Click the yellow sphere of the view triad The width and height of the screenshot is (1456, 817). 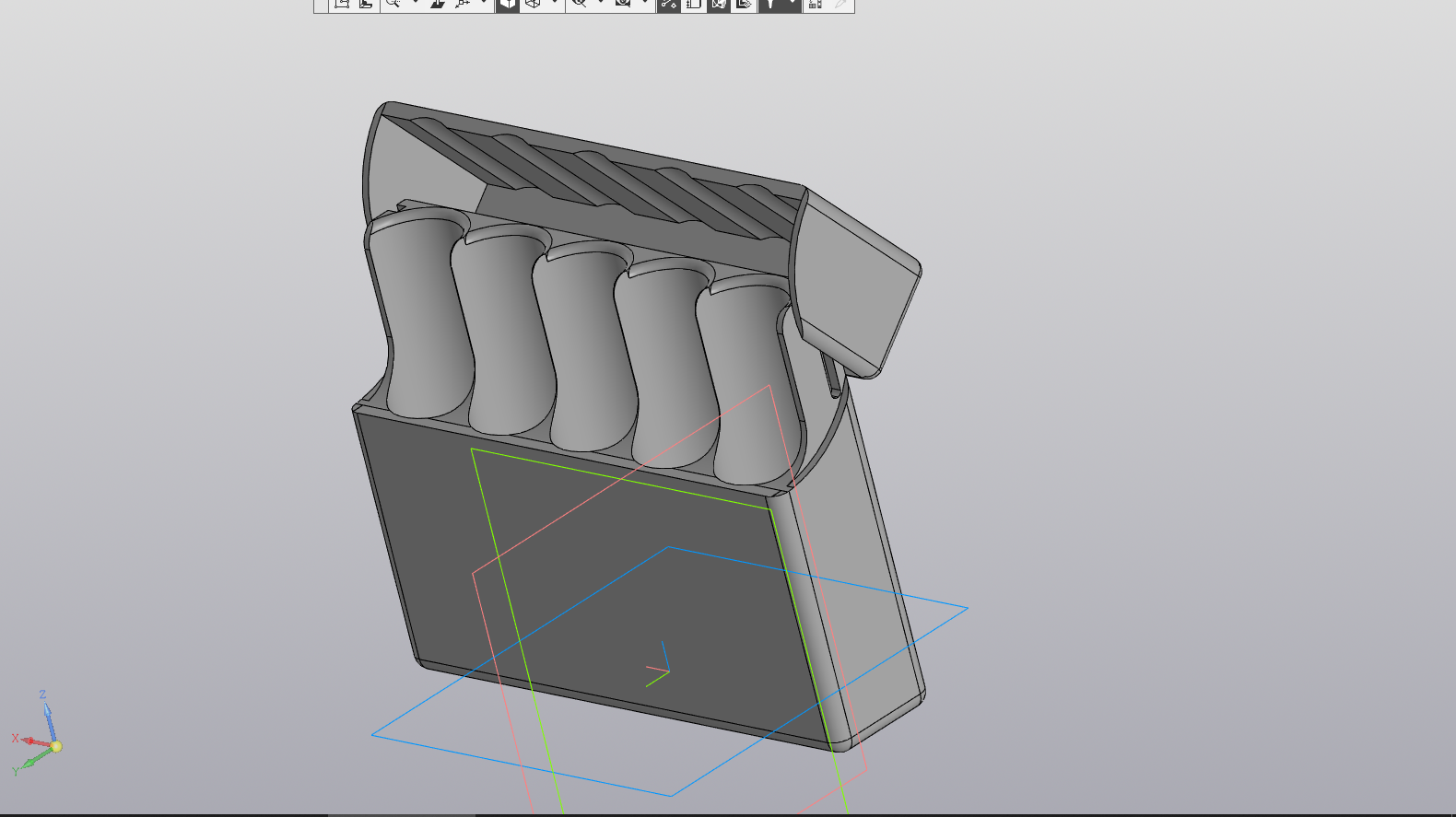coord(56,746)
